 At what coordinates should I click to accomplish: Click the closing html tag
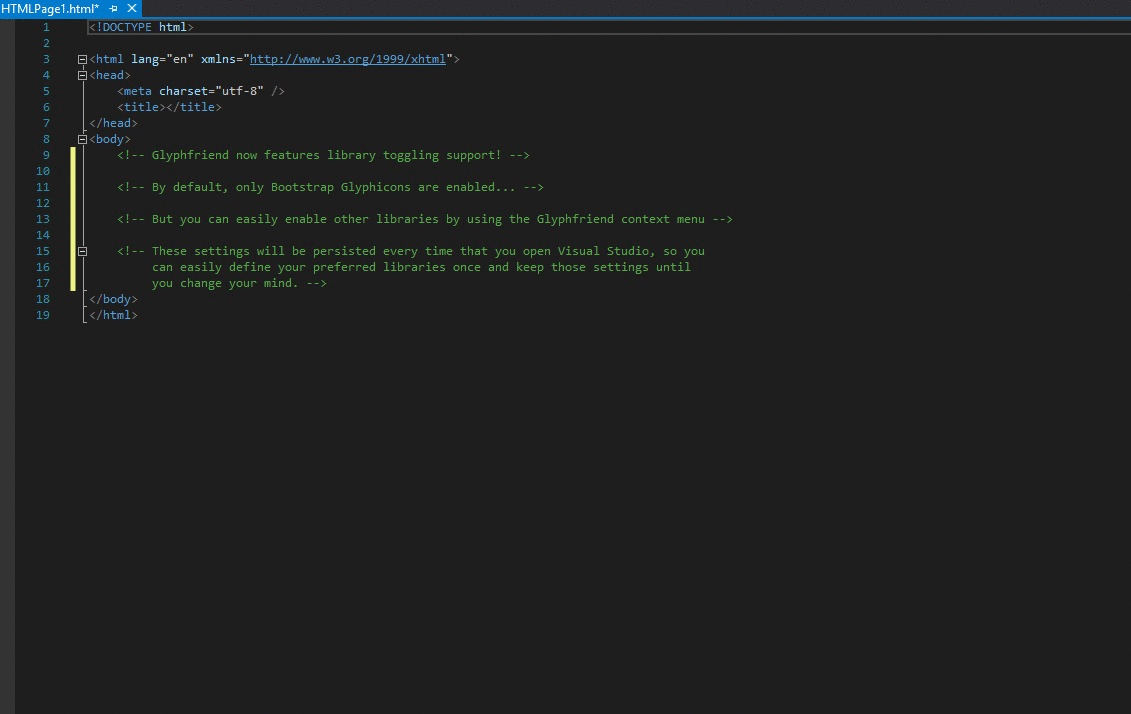(x=113, y=315)
